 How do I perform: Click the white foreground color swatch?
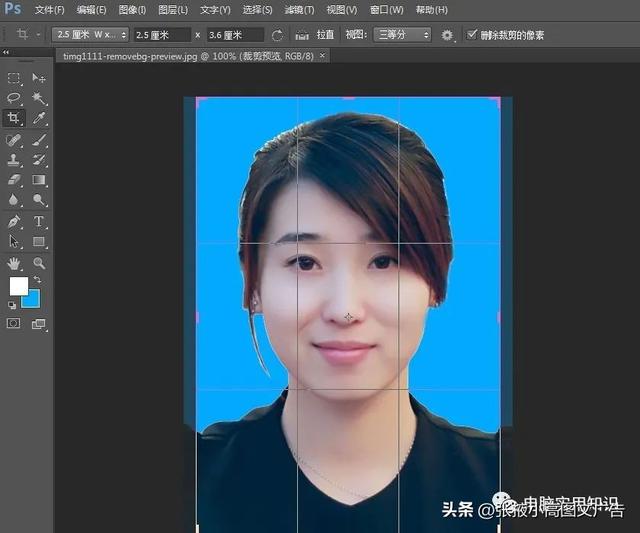[x=17, y=284]
